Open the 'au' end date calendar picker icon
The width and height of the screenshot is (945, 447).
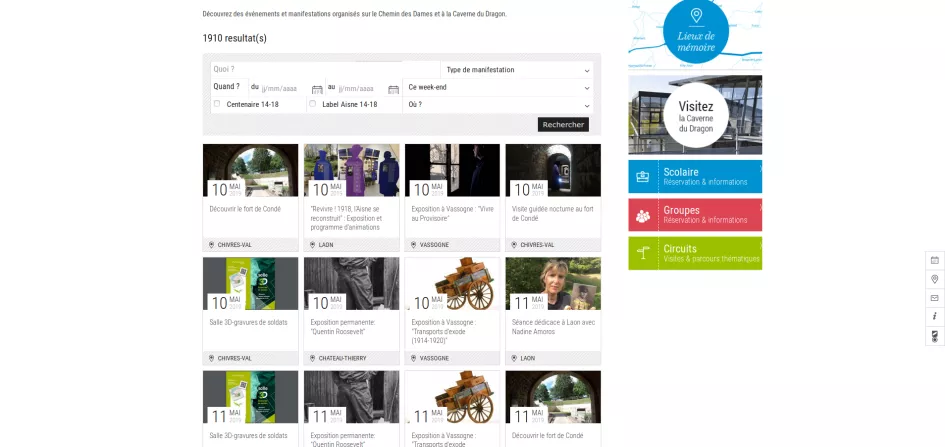coord(394,90)
